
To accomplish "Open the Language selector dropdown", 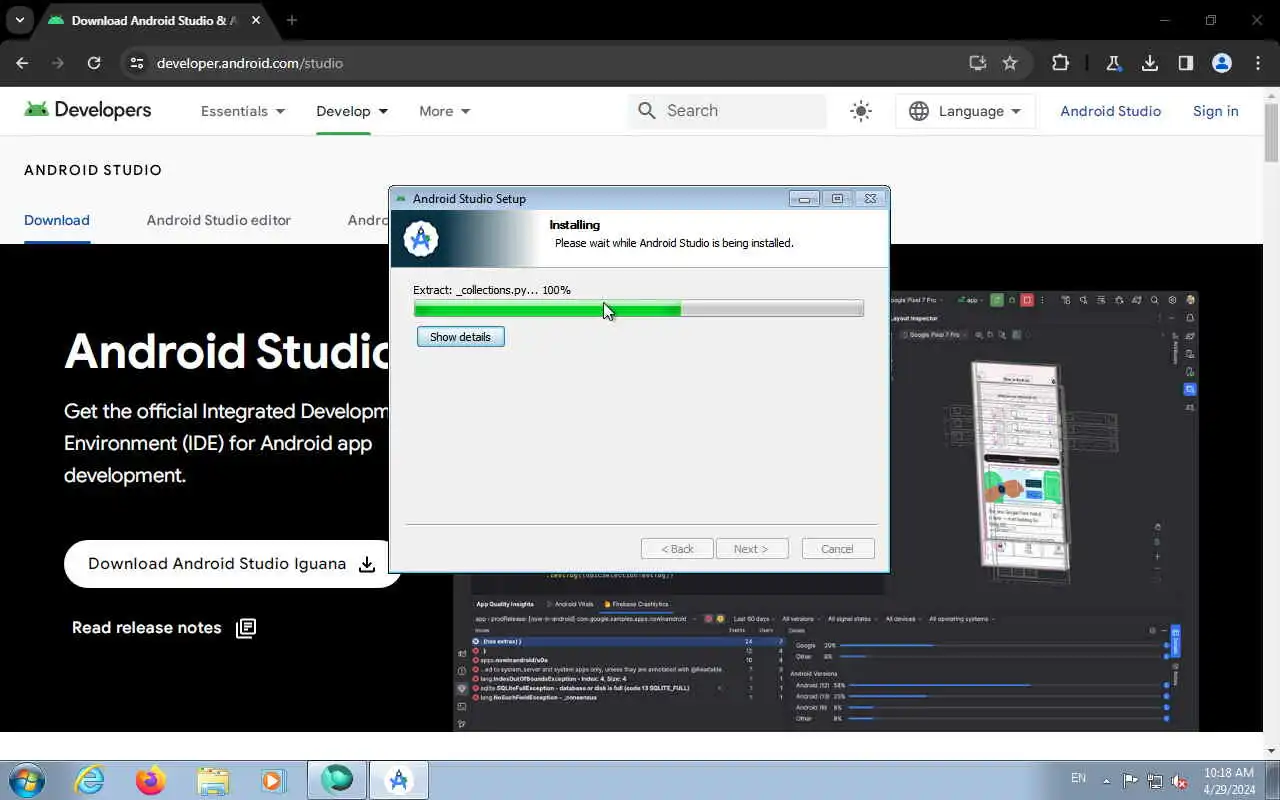I will tap(965, 111).
